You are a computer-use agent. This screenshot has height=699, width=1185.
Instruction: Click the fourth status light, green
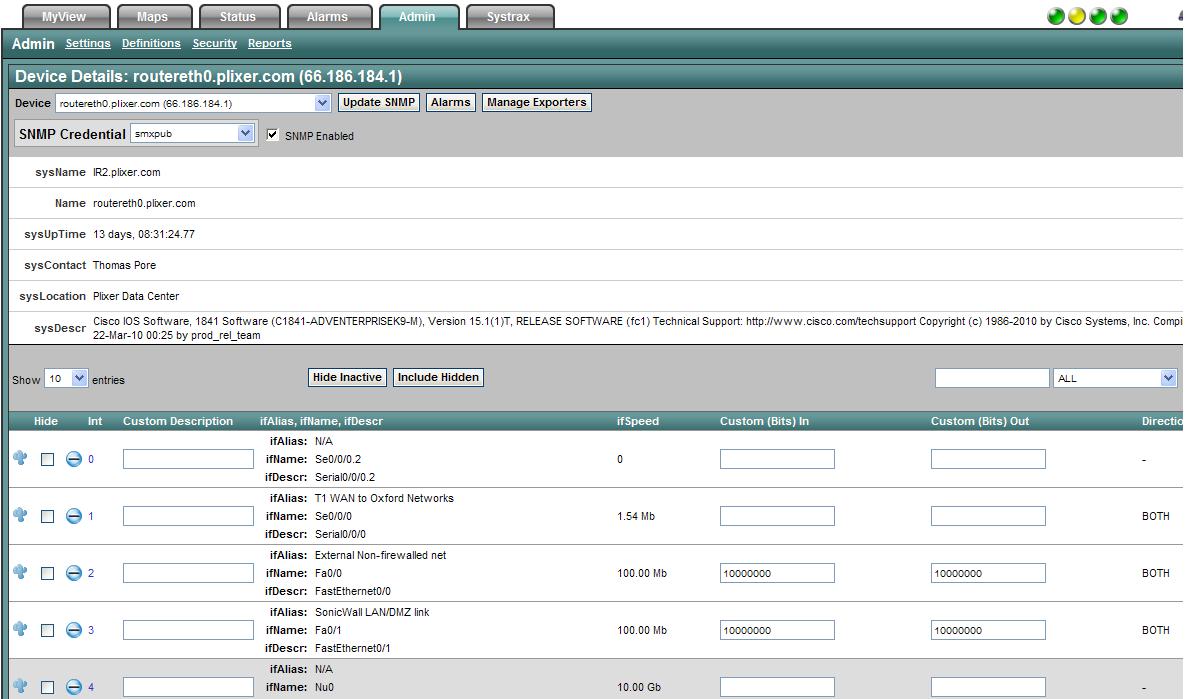pos(1119,16)
